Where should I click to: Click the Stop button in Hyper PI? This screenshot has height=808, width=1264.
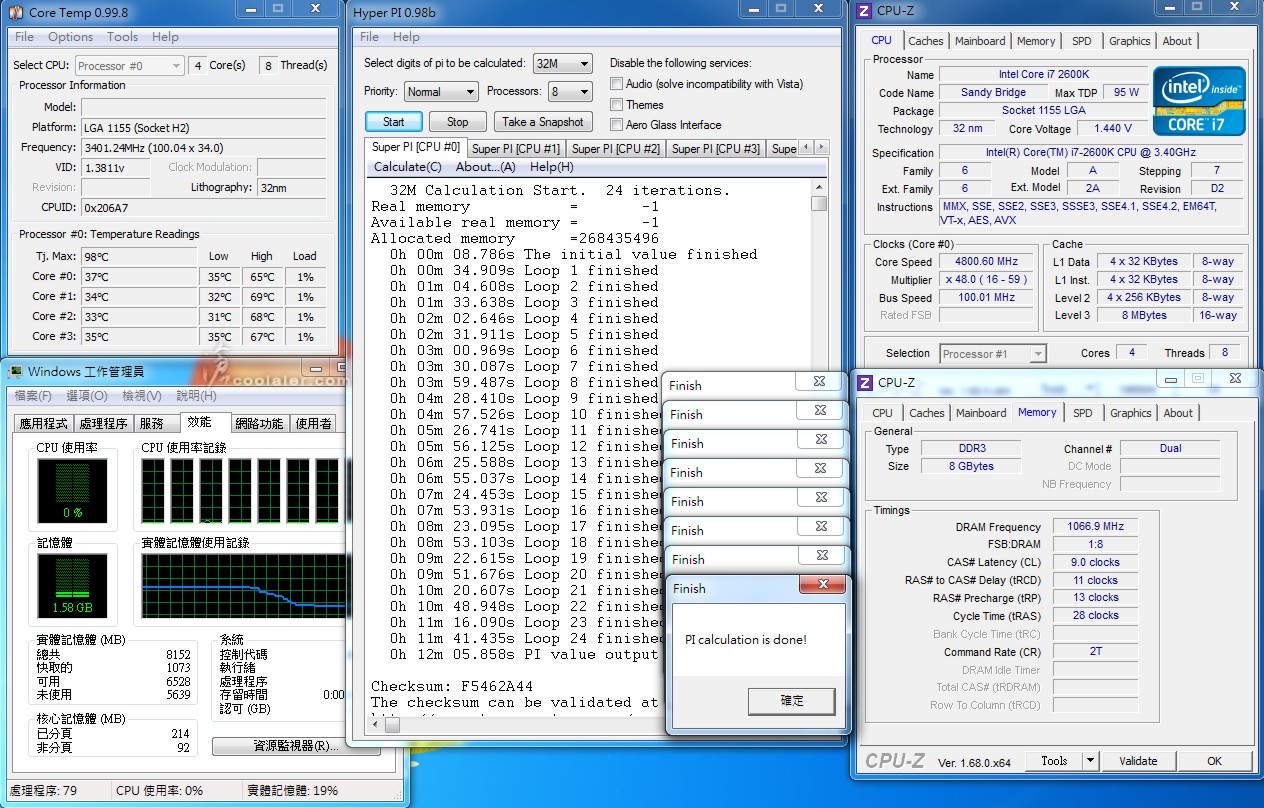click(458, 122)
